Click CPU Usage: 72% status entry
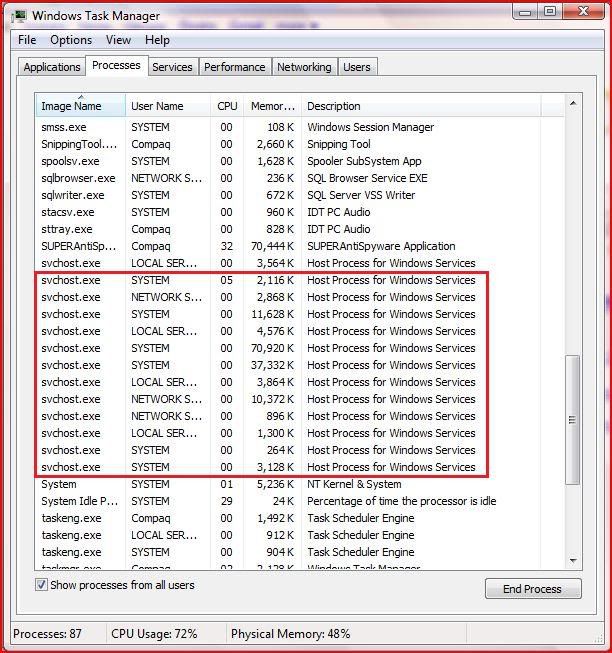This screenshot has width=612, height=653. [x=154, y=634]
